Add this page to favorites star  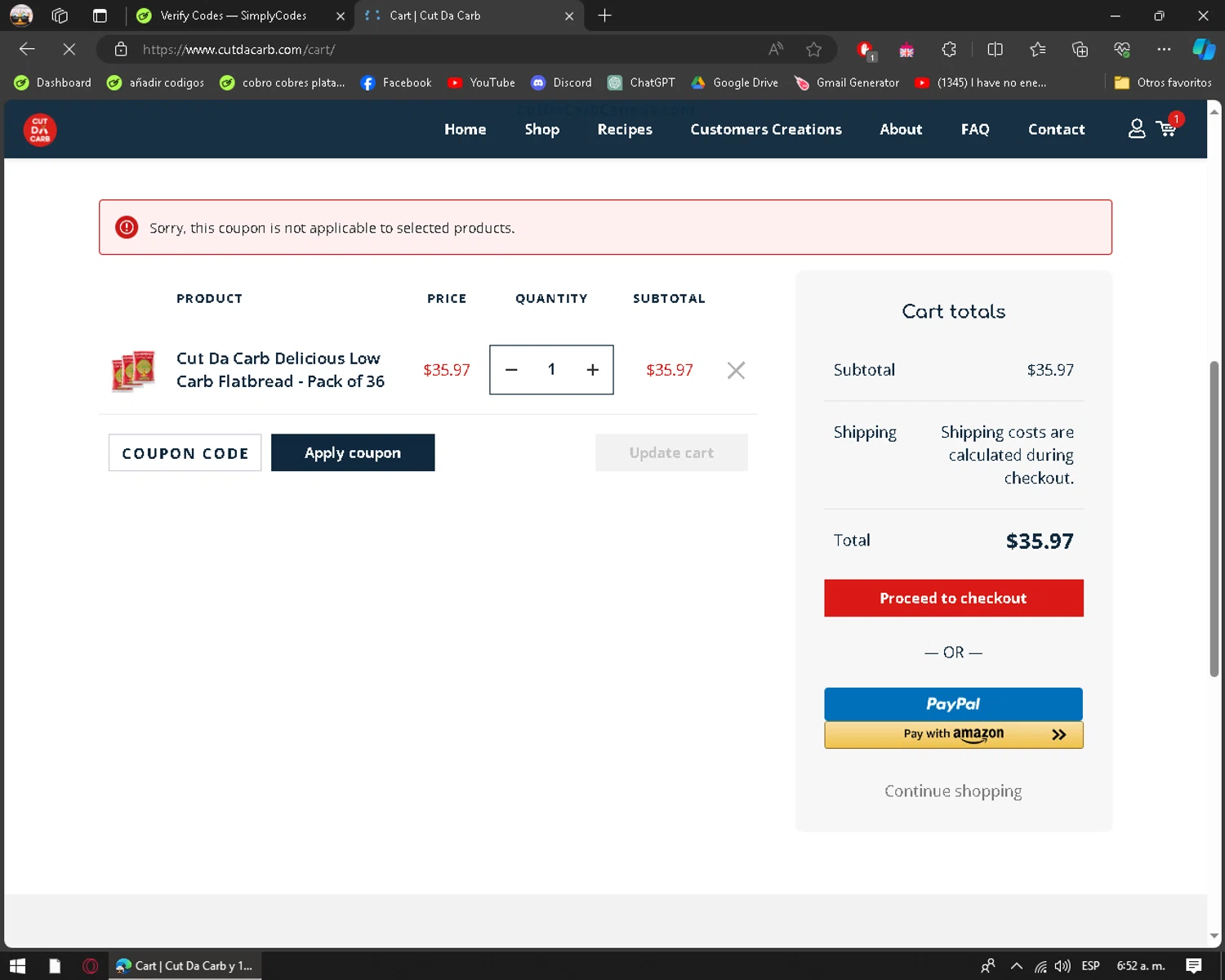click(813, 49)
